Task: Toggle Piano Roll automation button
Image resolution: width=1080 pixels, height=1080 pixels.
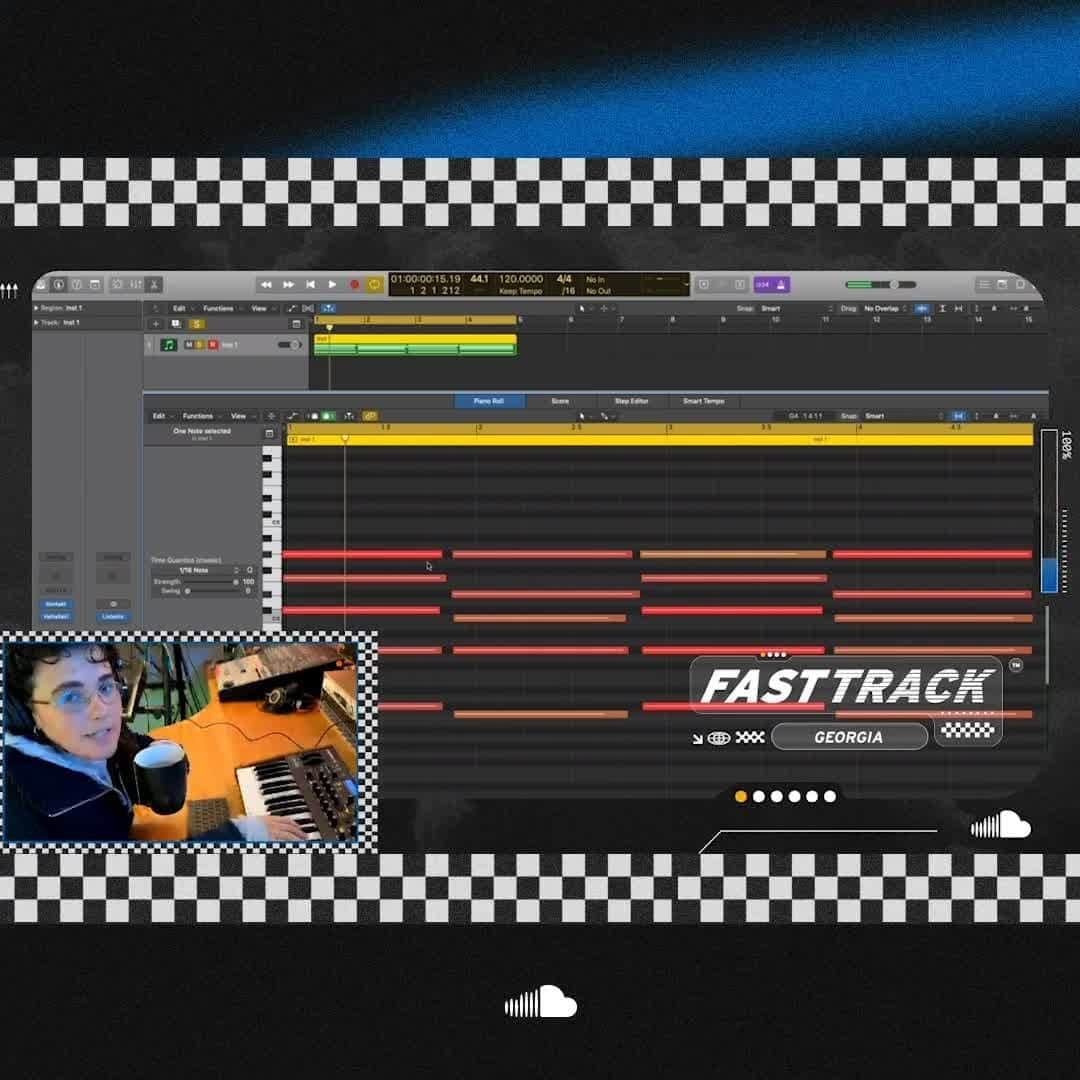Action: click(x=293, y=416)
